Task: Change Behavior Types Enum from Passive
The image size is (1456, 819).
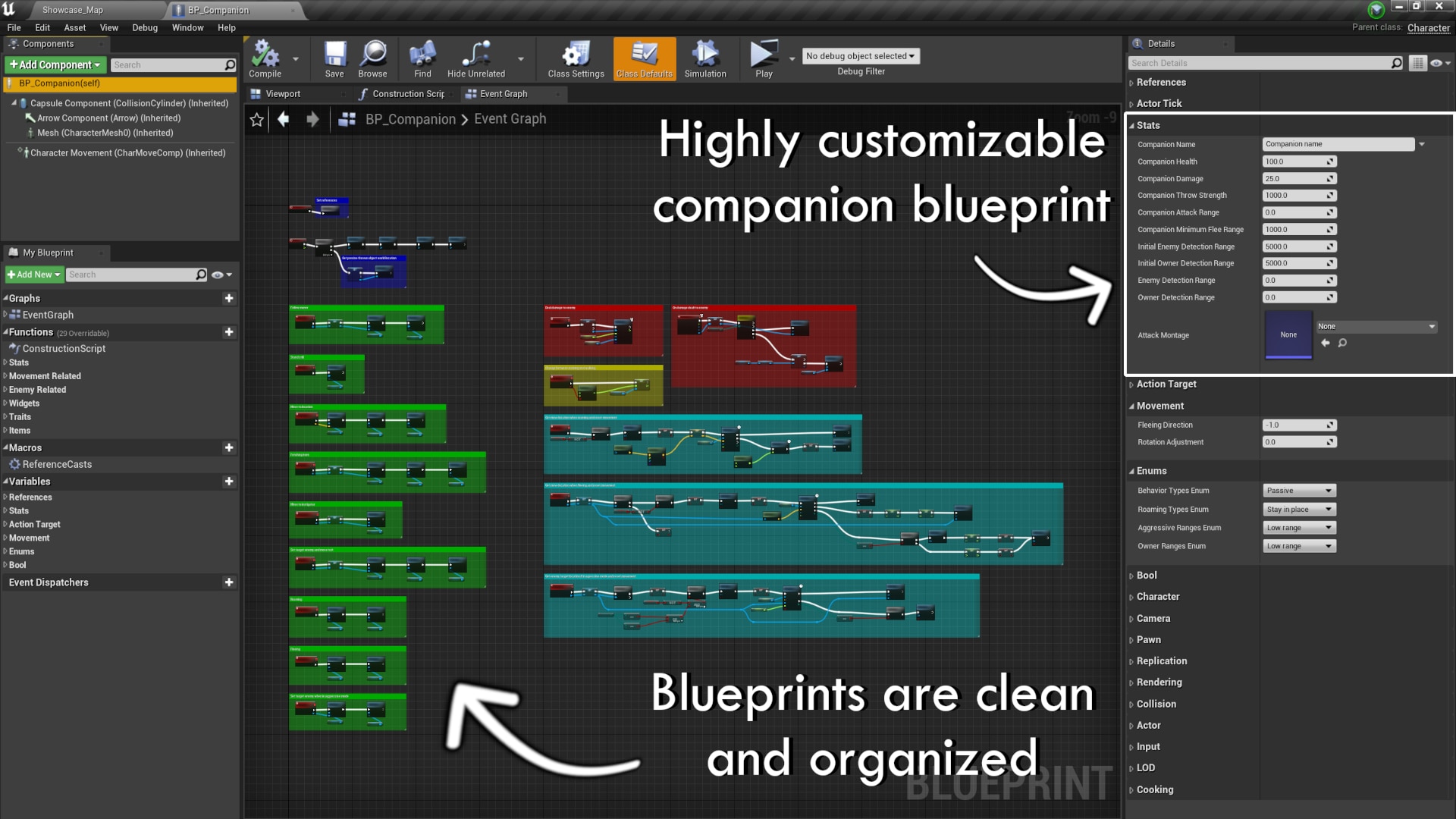Action: click(1298, 490)
